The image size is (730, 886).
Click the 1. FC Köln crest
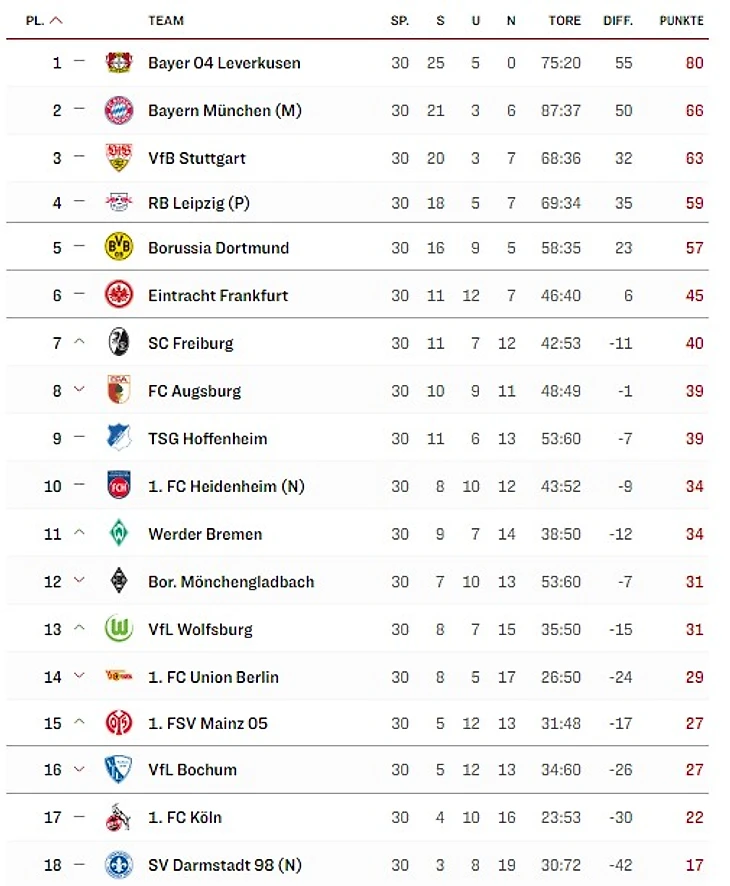118,818
